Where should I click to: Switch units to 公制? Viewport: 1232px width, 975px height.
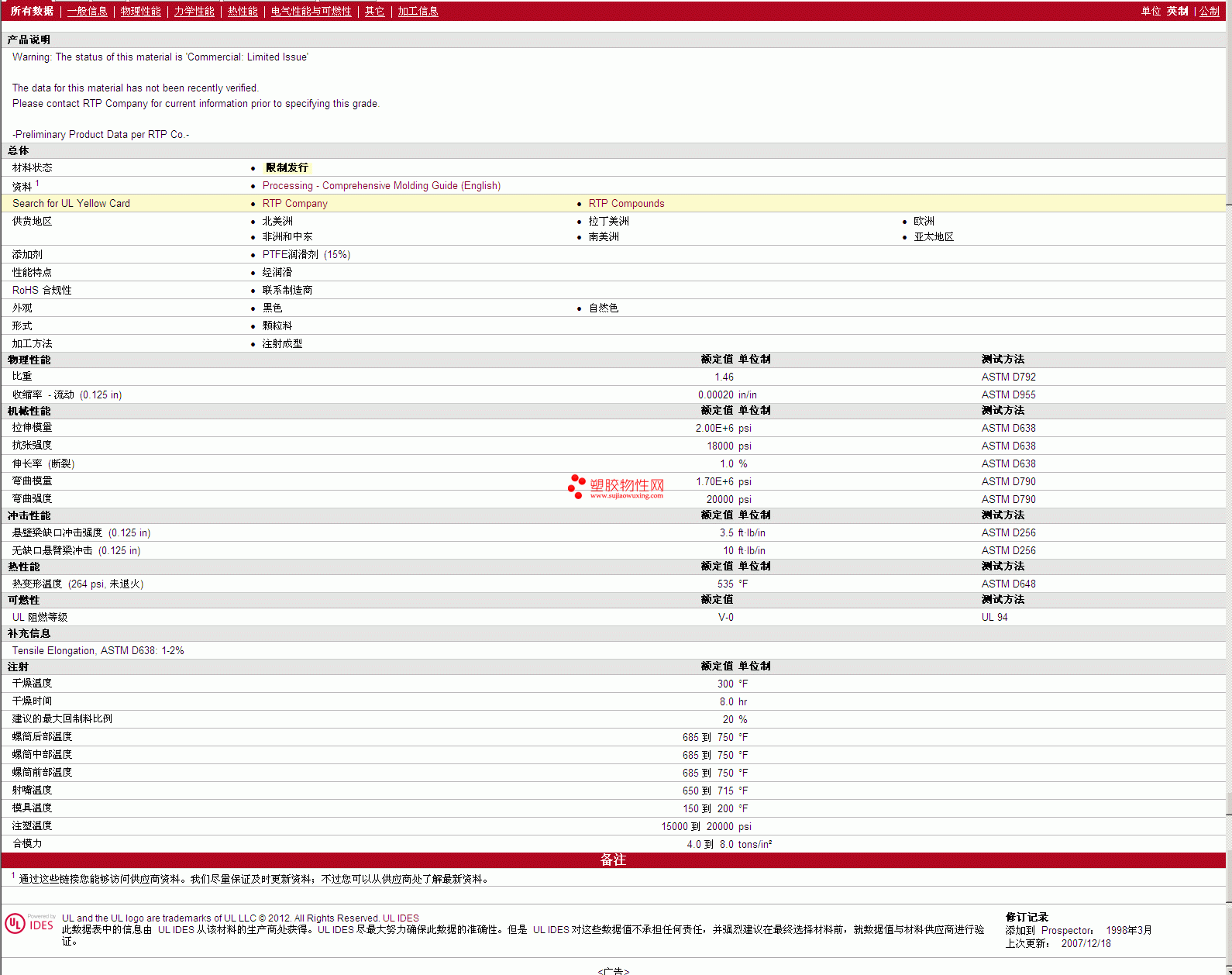pos(1210,11)
